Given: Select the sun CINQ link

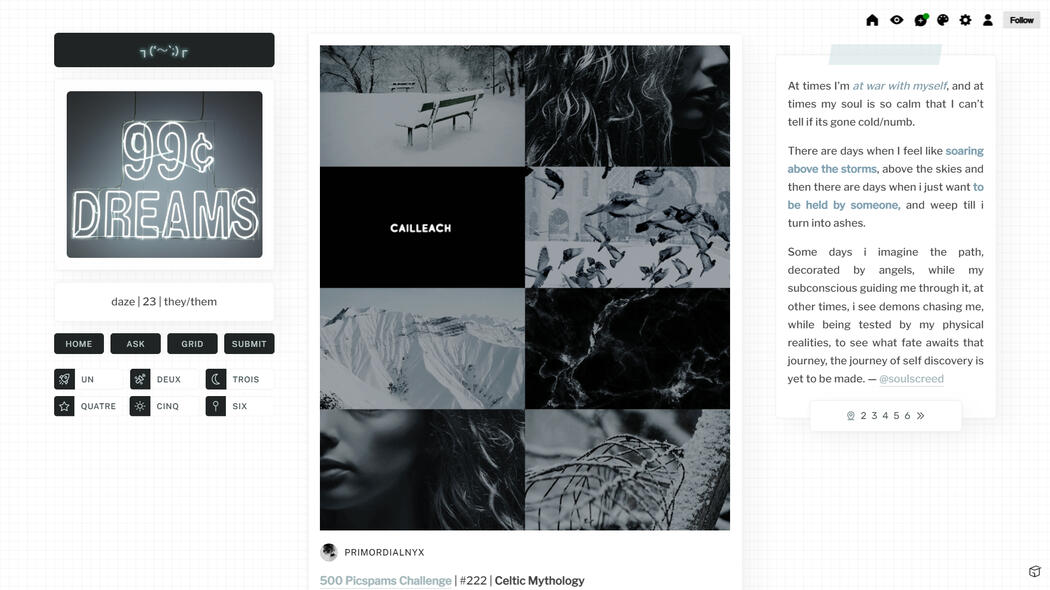Looking at the screenshot, I should pos(164,406).
